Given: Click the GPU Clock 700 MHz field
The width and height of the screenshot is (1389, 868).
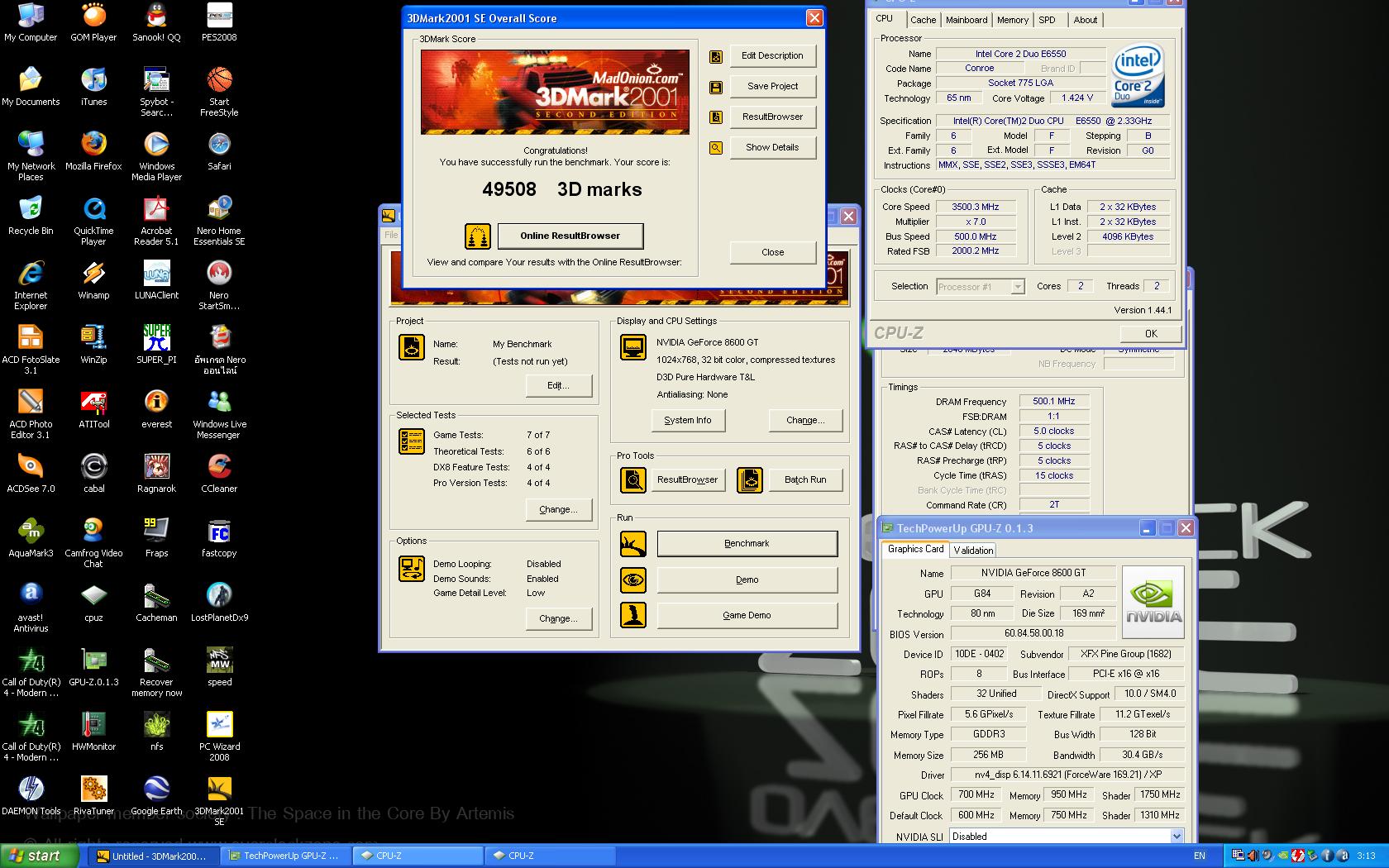Looking at the screenshot, I should tap(976, 795).
